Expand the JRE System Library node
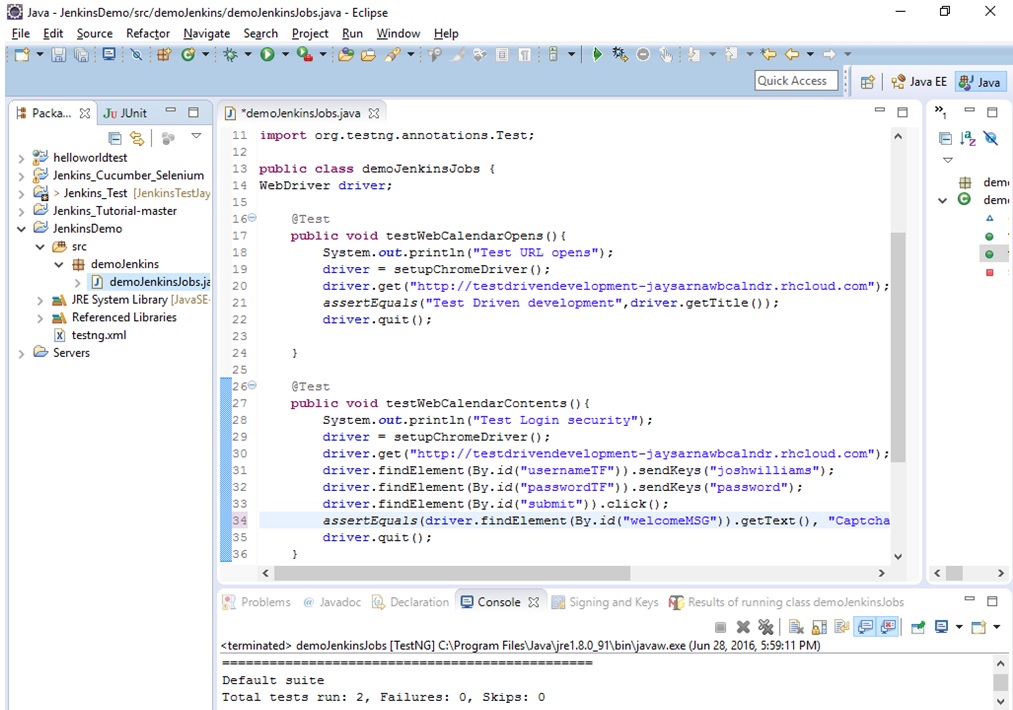This screenshot has width=1013, height=710. 39,300
